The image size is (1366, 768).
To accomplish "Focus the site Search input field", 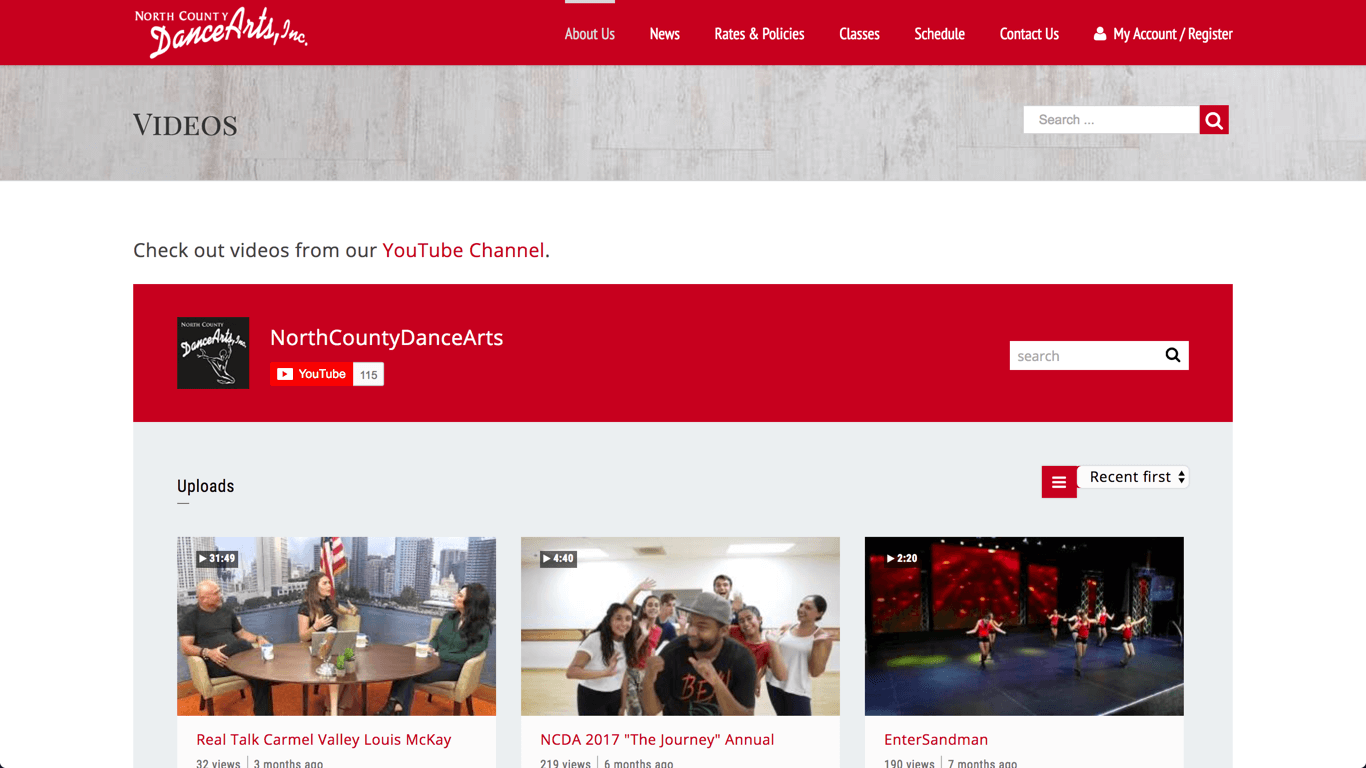I will 1112,120.
